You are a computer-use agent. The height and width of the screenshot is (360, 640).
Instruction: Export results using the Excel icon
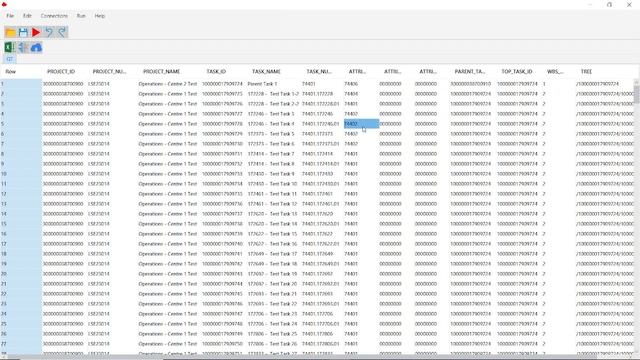tap(10, 47)
